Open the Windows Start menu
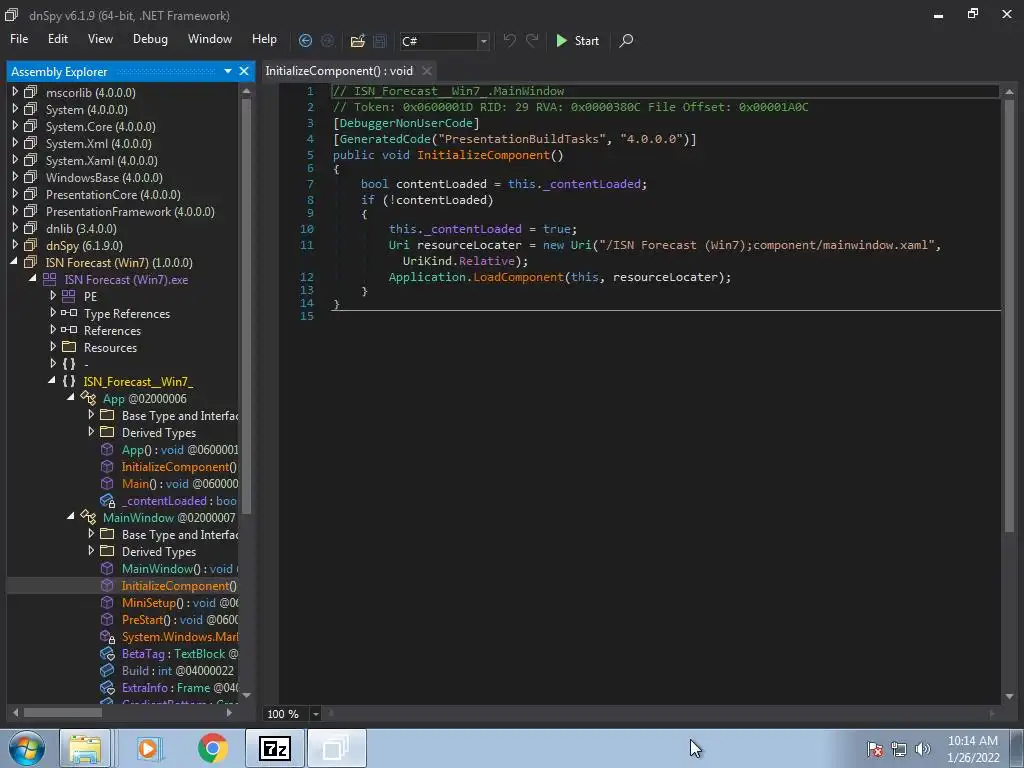 point(27,748)
